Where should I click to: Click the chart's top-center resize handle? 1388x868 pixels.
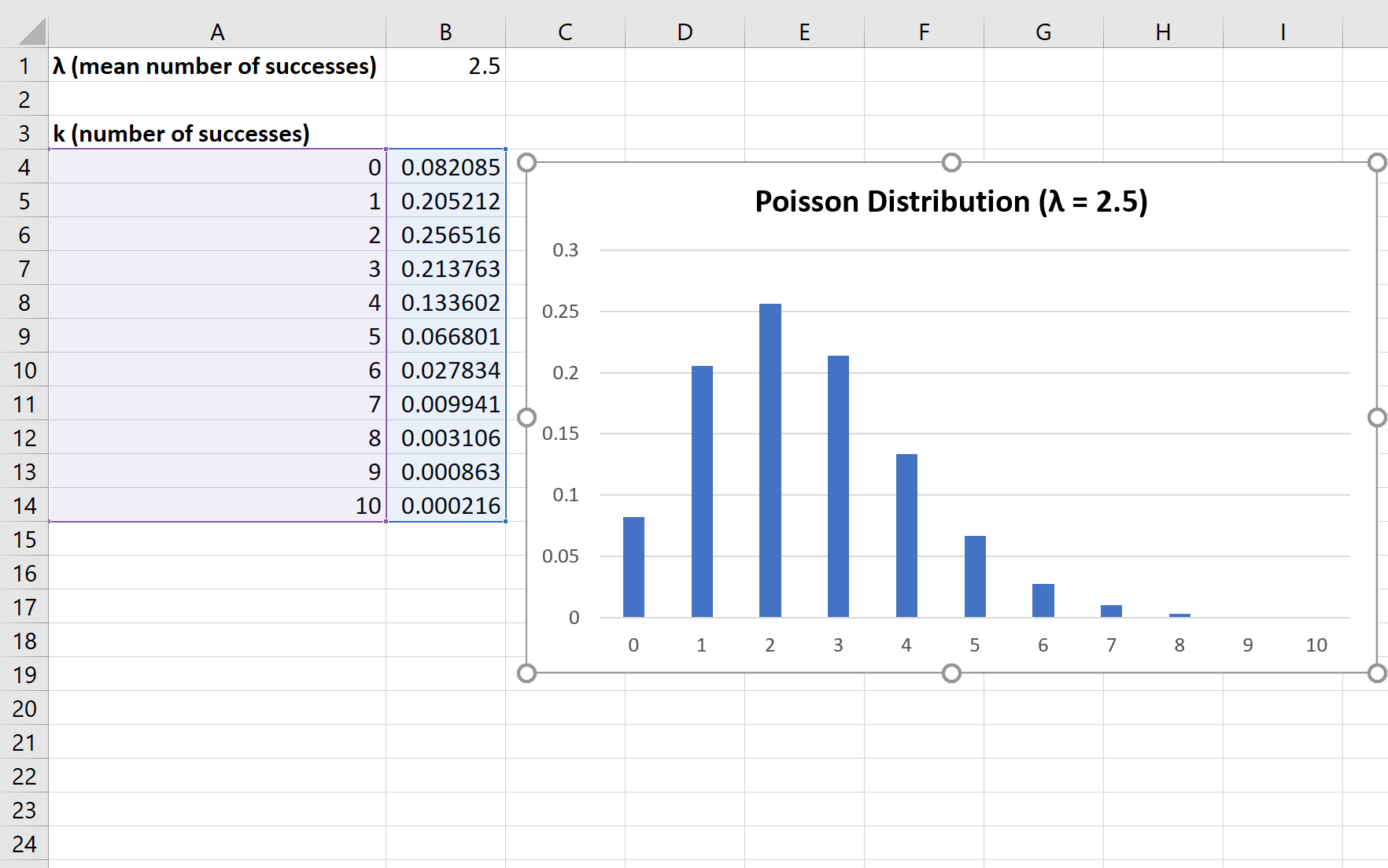(951, 163)
